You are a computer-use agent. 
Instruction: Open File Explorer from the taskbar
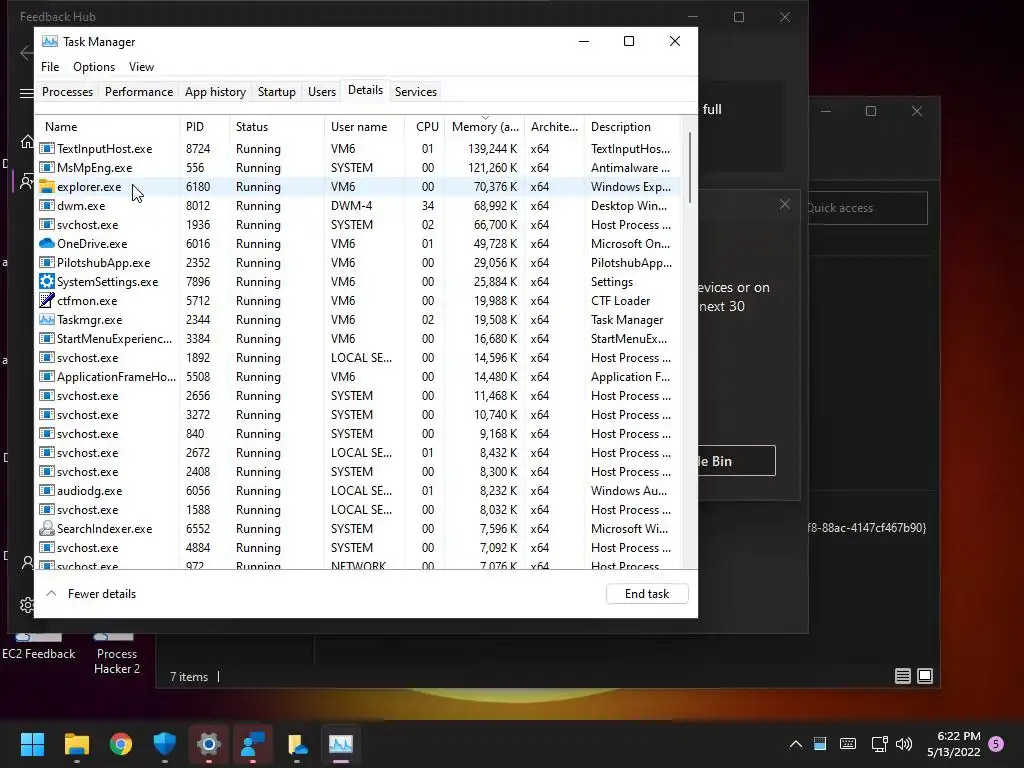click(76, 744)
